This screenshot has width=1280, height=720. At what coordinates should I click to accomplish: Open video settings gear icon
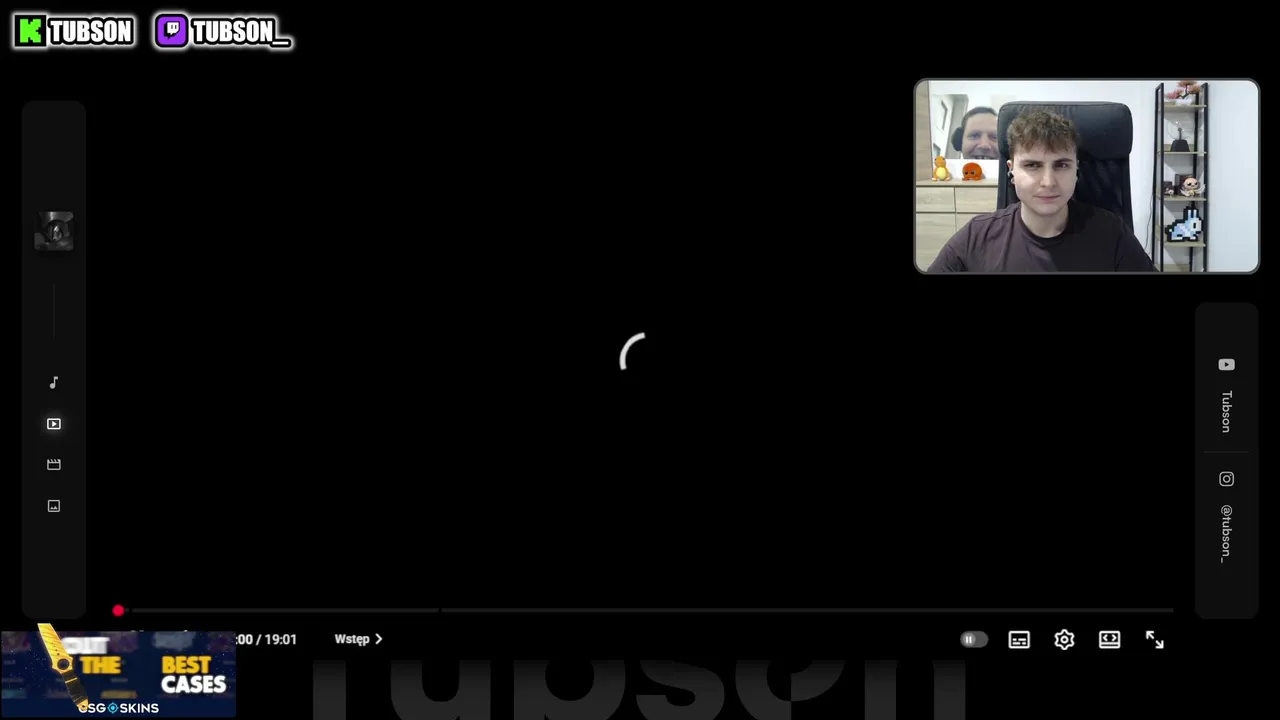(1064, 640)
